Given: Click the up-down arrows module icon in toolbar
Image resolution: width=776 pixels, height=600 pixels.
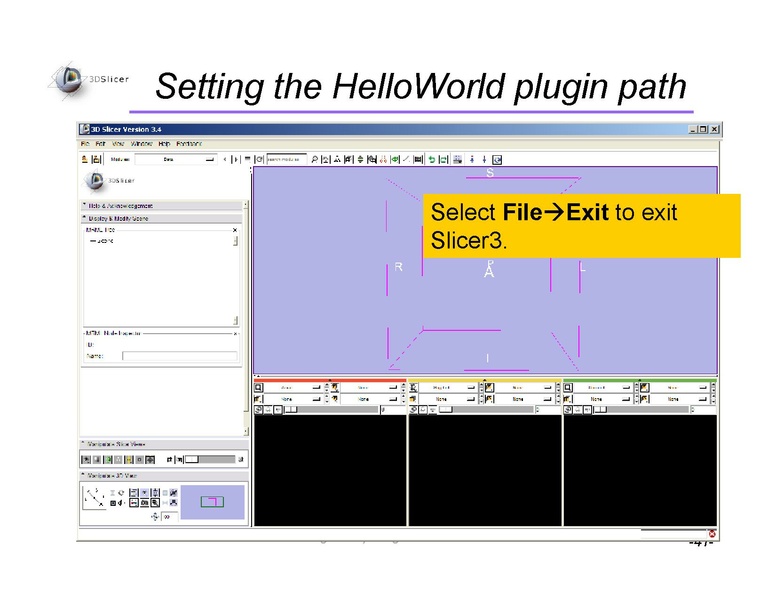Looking at the screenshot, I should pos(361,159).
